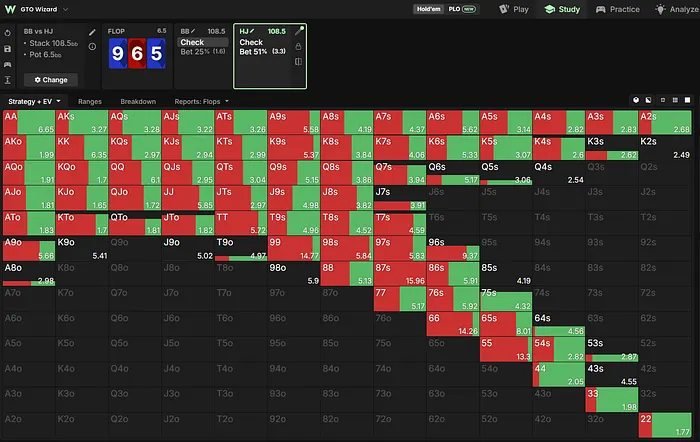Click the reset arrow icon in left sidebar
Screen dimensions: 700x442
click(x=8, y=33)
